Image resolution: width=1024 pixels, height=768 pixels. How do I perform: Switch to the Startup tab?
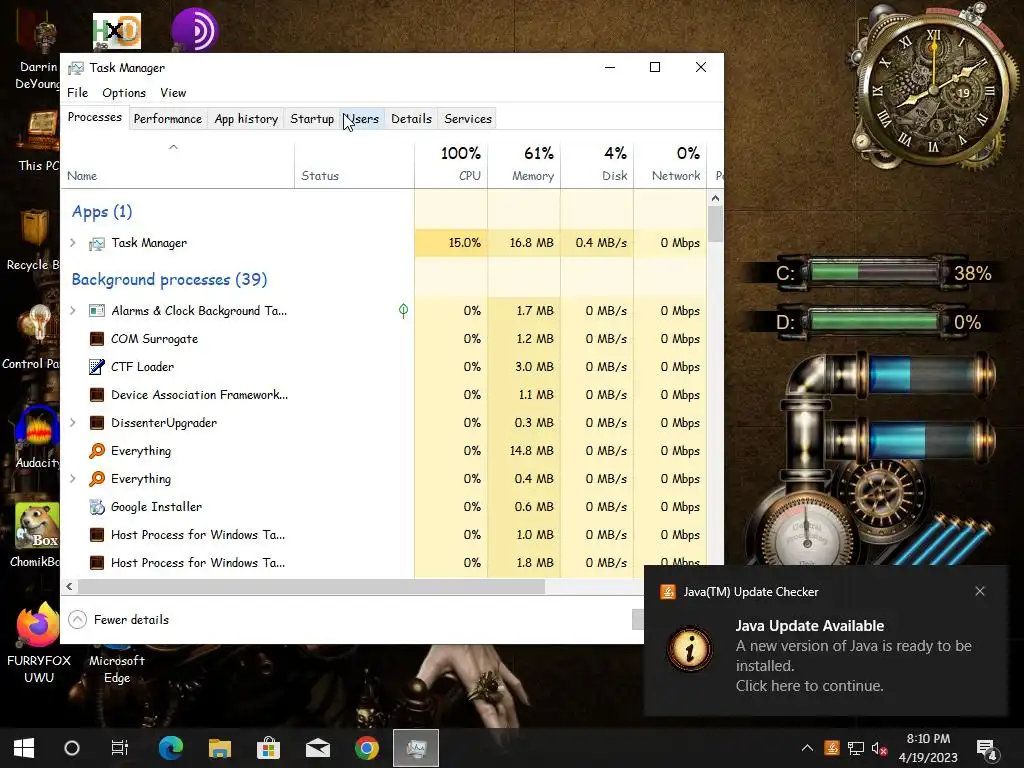click(312, 119)
